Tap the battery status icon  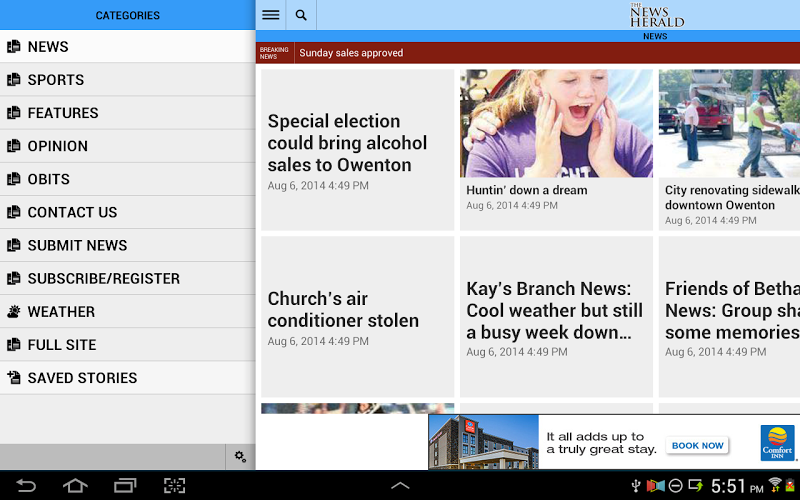point(790,485)
